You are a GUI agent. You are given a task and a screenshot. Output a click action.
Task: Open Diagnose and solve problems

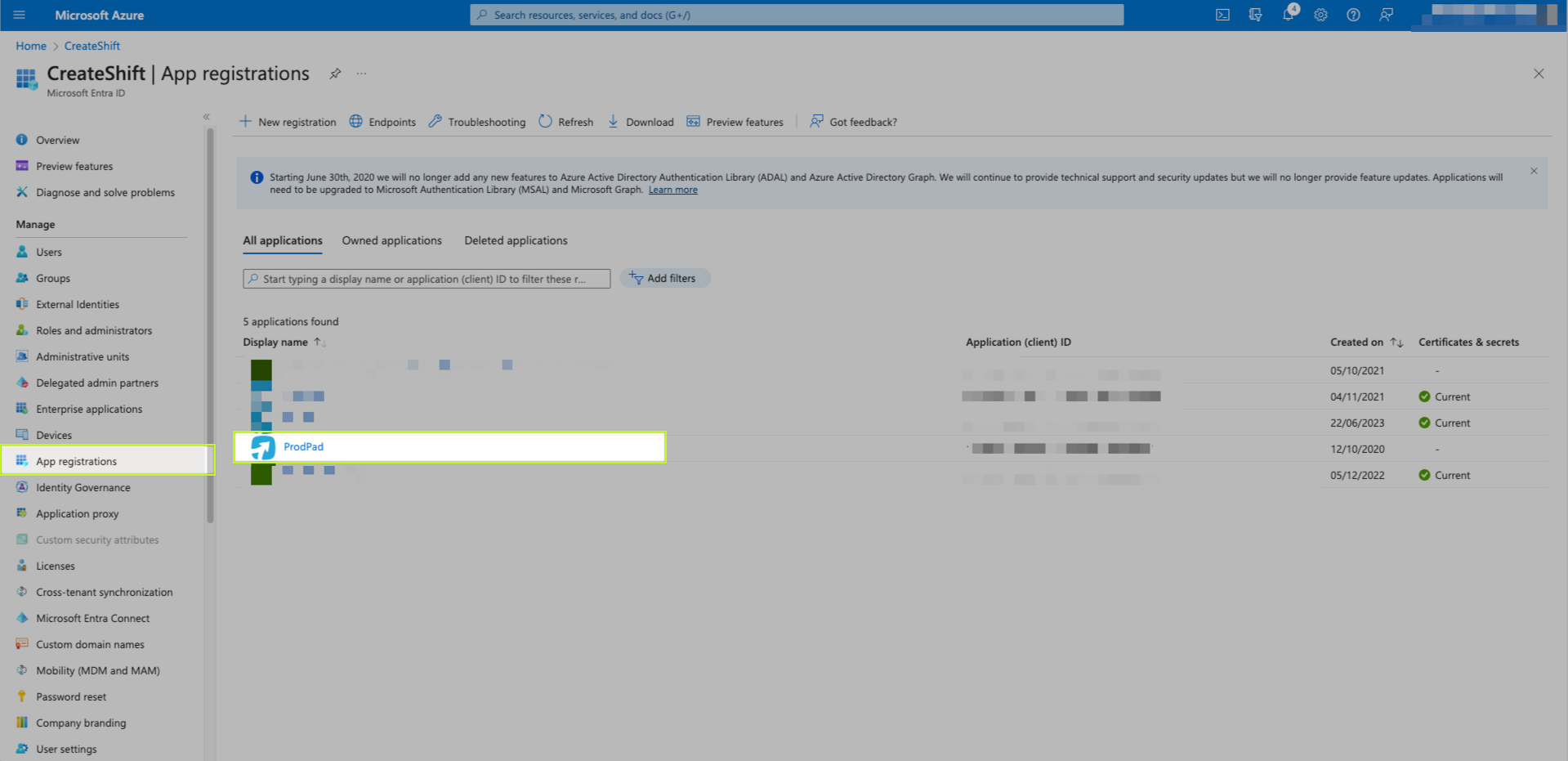(x=105, y=192)
